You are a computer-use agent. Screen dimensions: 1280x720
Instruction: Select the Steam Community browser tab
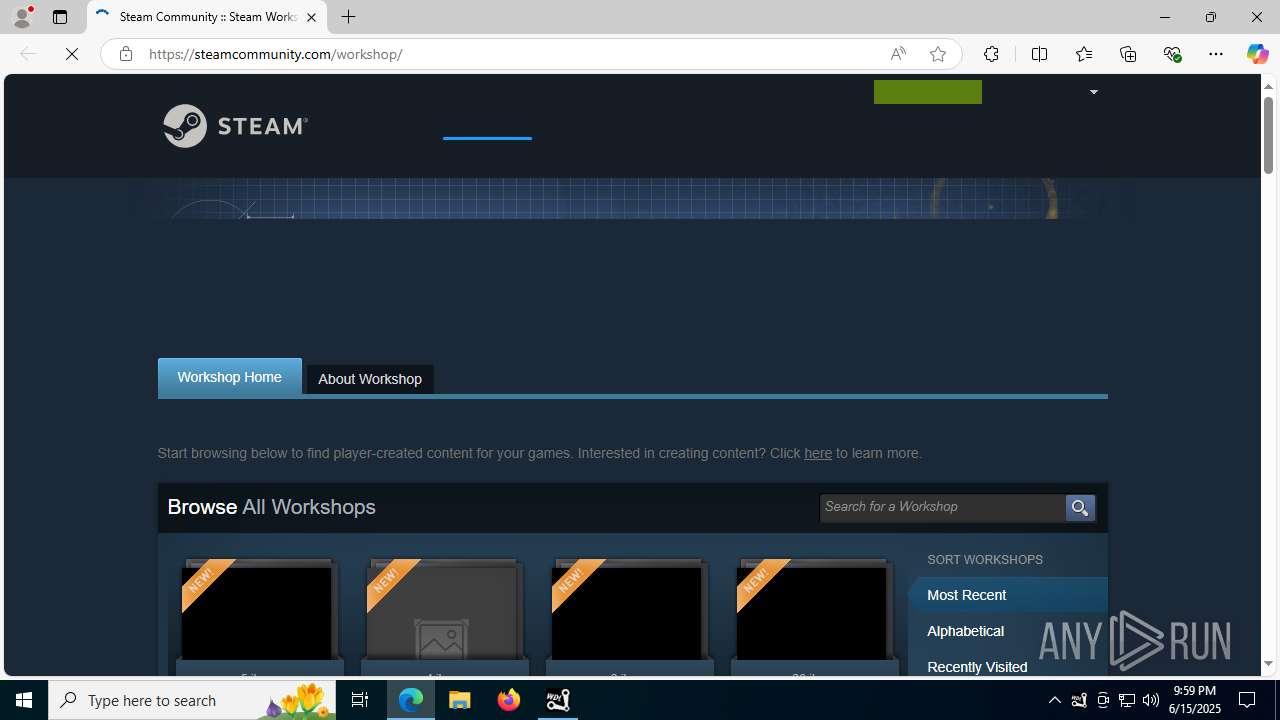coord(207,17)
